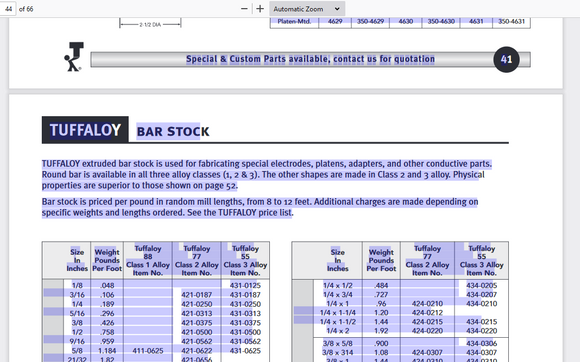
Task: Click the page number field showing 44
Action: [8, 9]
